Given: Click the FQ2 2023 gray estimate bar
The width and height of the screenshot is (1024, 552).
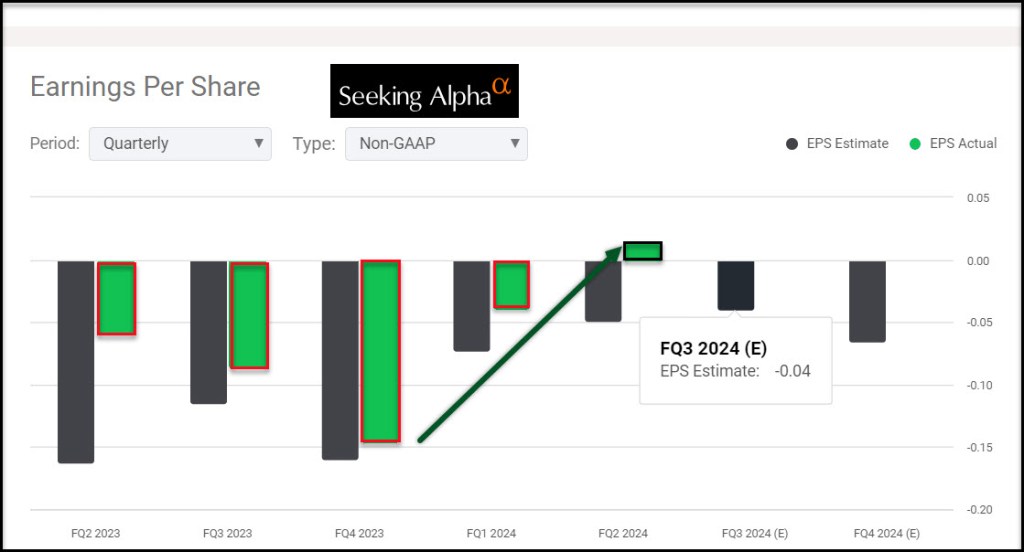Looking at the screenshot, I should pyautogui.click(x=76, y=361).
